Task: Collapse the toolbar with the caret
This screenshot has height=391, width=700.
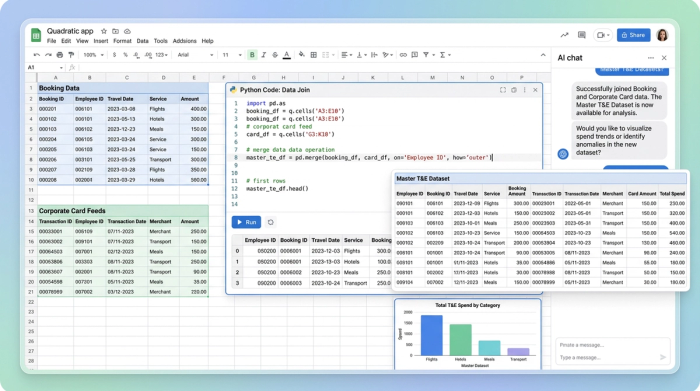Action: click(543, 55)
